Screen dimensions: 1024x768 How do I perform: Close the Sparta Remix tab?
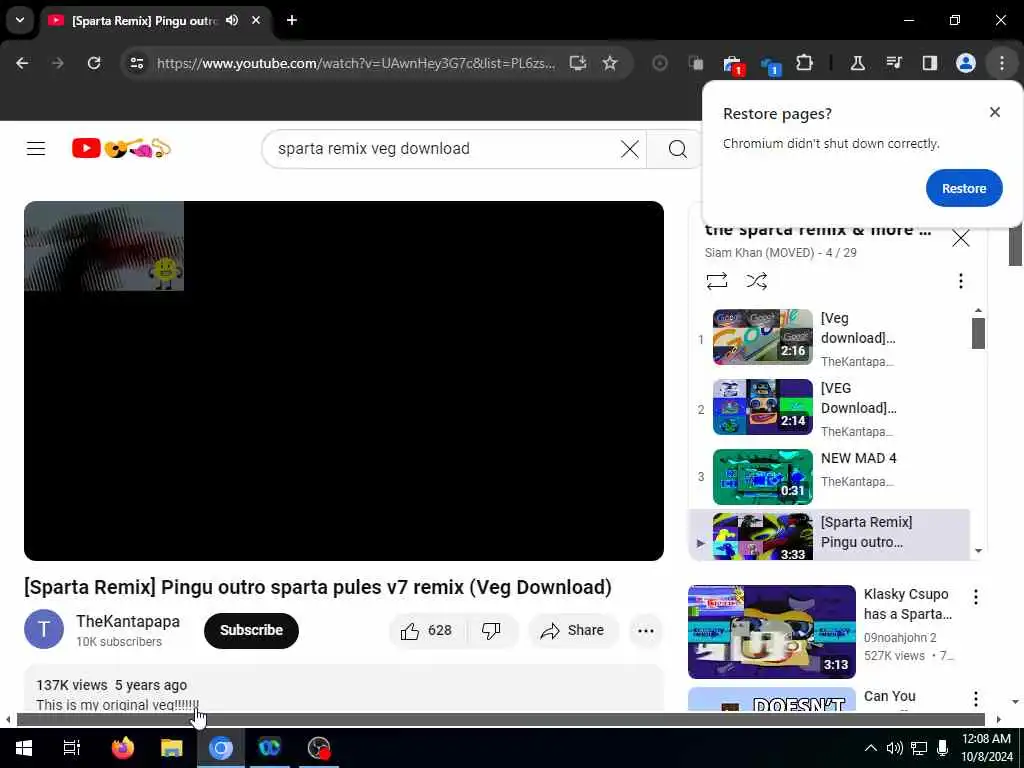click(256, 21)
